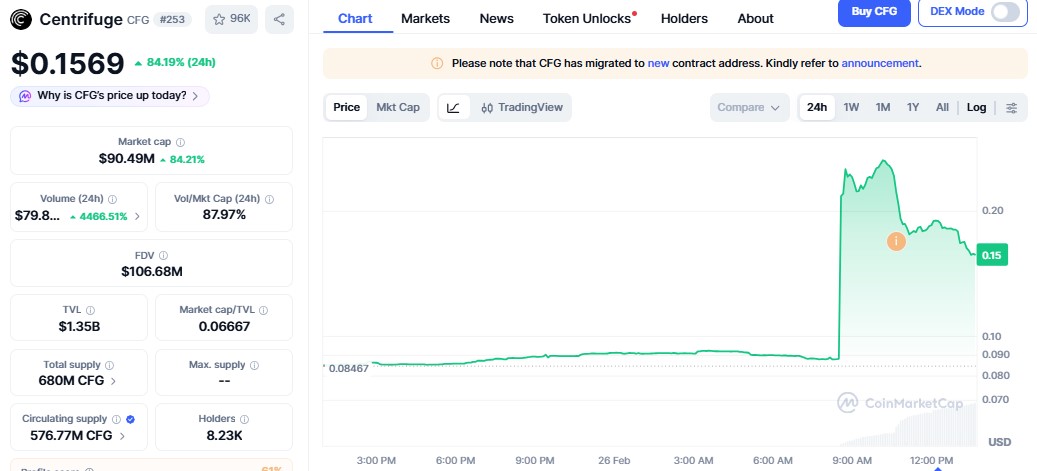Click info icon beside Circulating supply

click(x=116, y=419)
